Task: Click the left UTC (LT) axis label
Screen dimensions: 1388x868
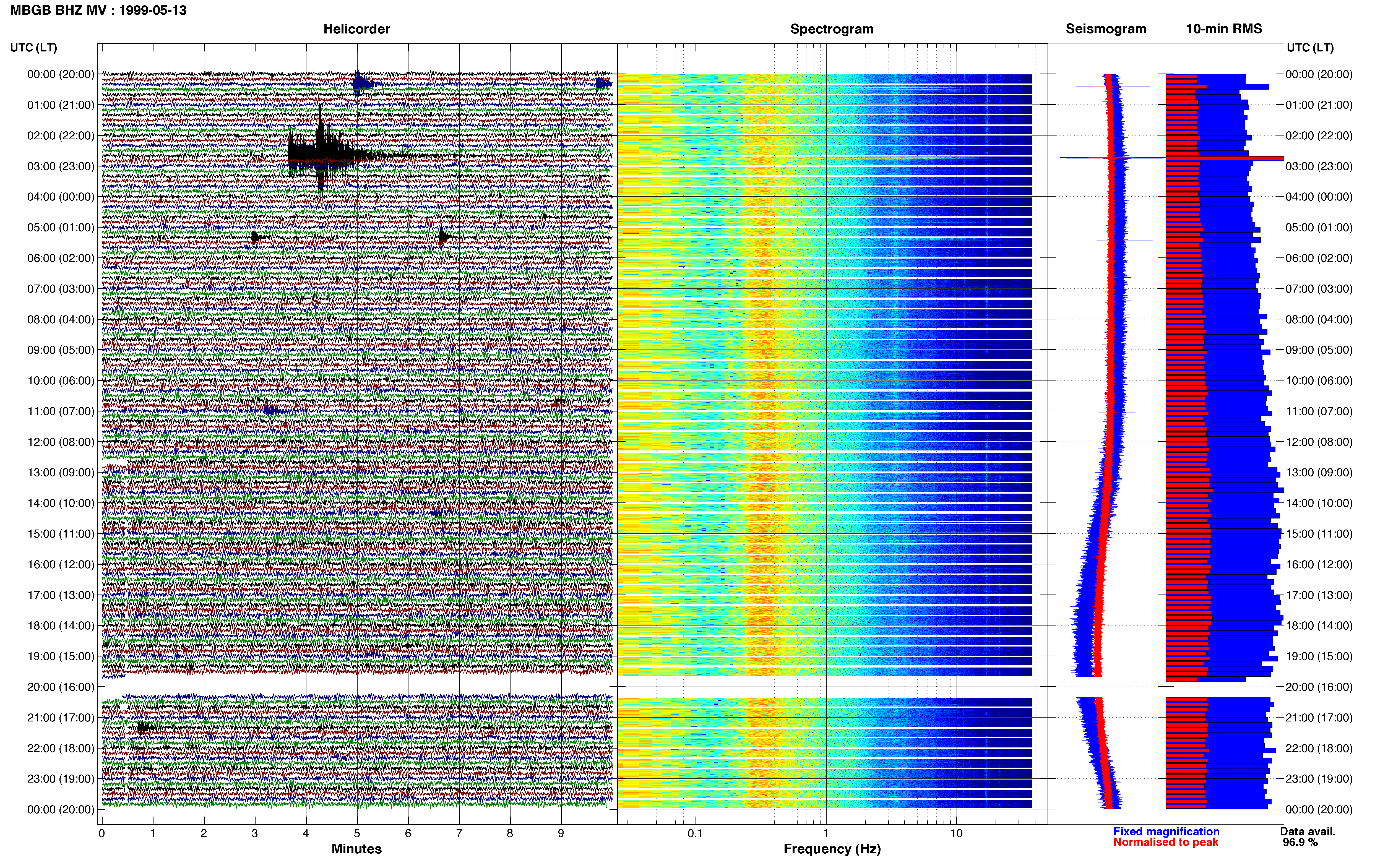Action: pyautogui.click(x=33, y=48)
